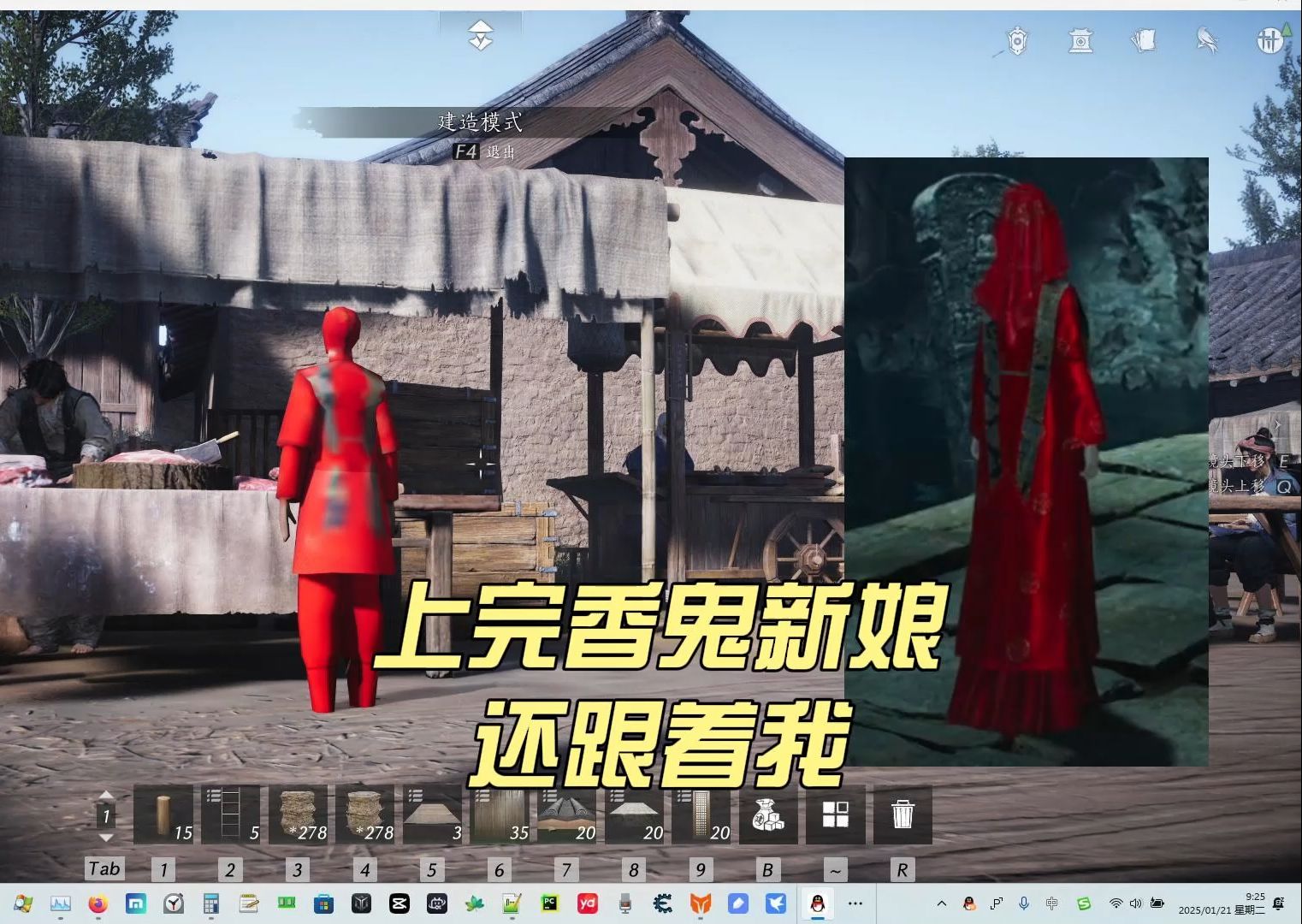Expand the system tray hidden icons chevron
Screen dimensions: 1302x924
[x=942, y=903]
